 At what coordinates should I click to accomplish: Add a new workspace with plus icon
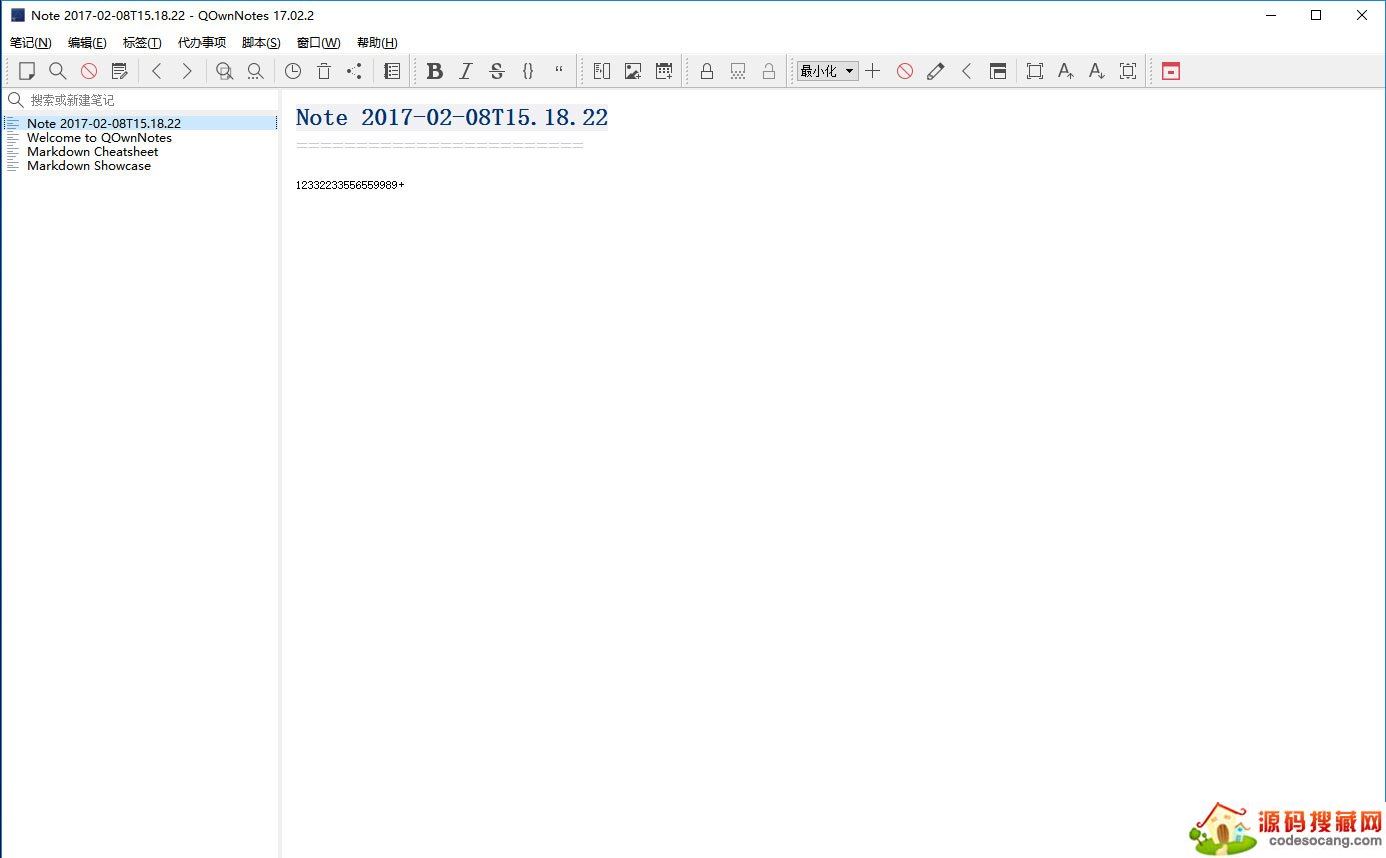click(873, 71)
